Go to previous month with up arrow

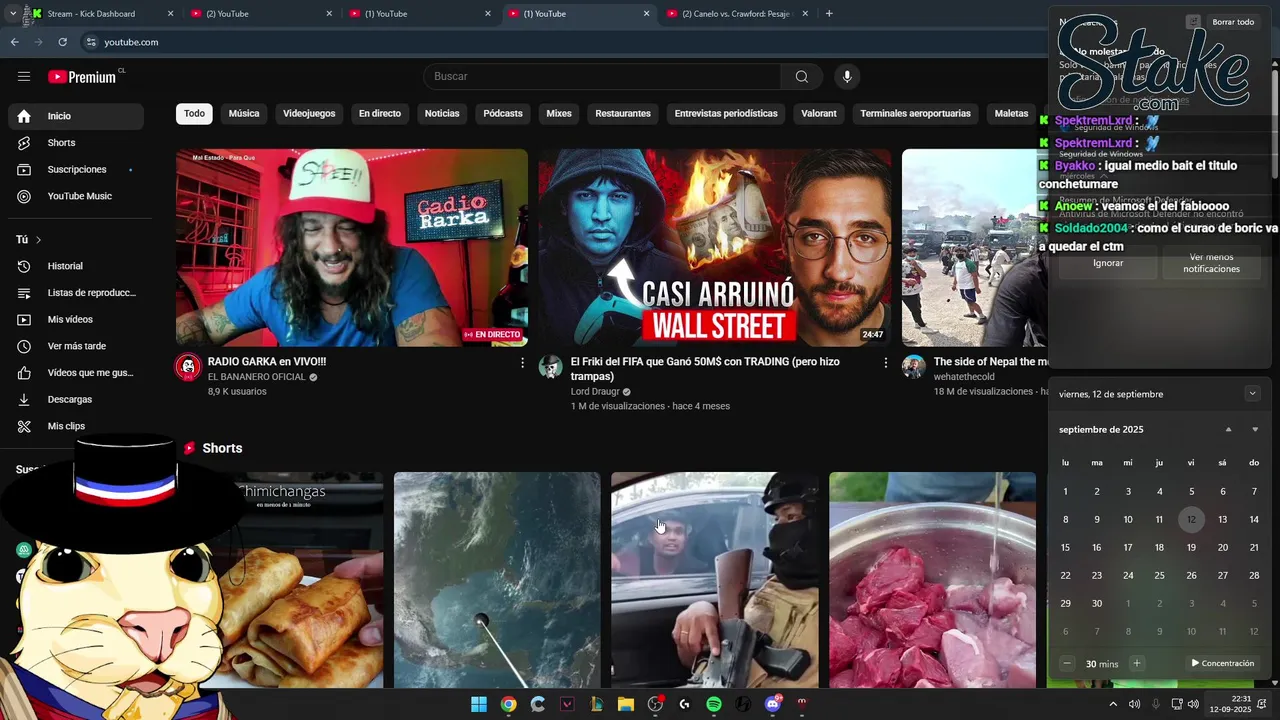1229,429
